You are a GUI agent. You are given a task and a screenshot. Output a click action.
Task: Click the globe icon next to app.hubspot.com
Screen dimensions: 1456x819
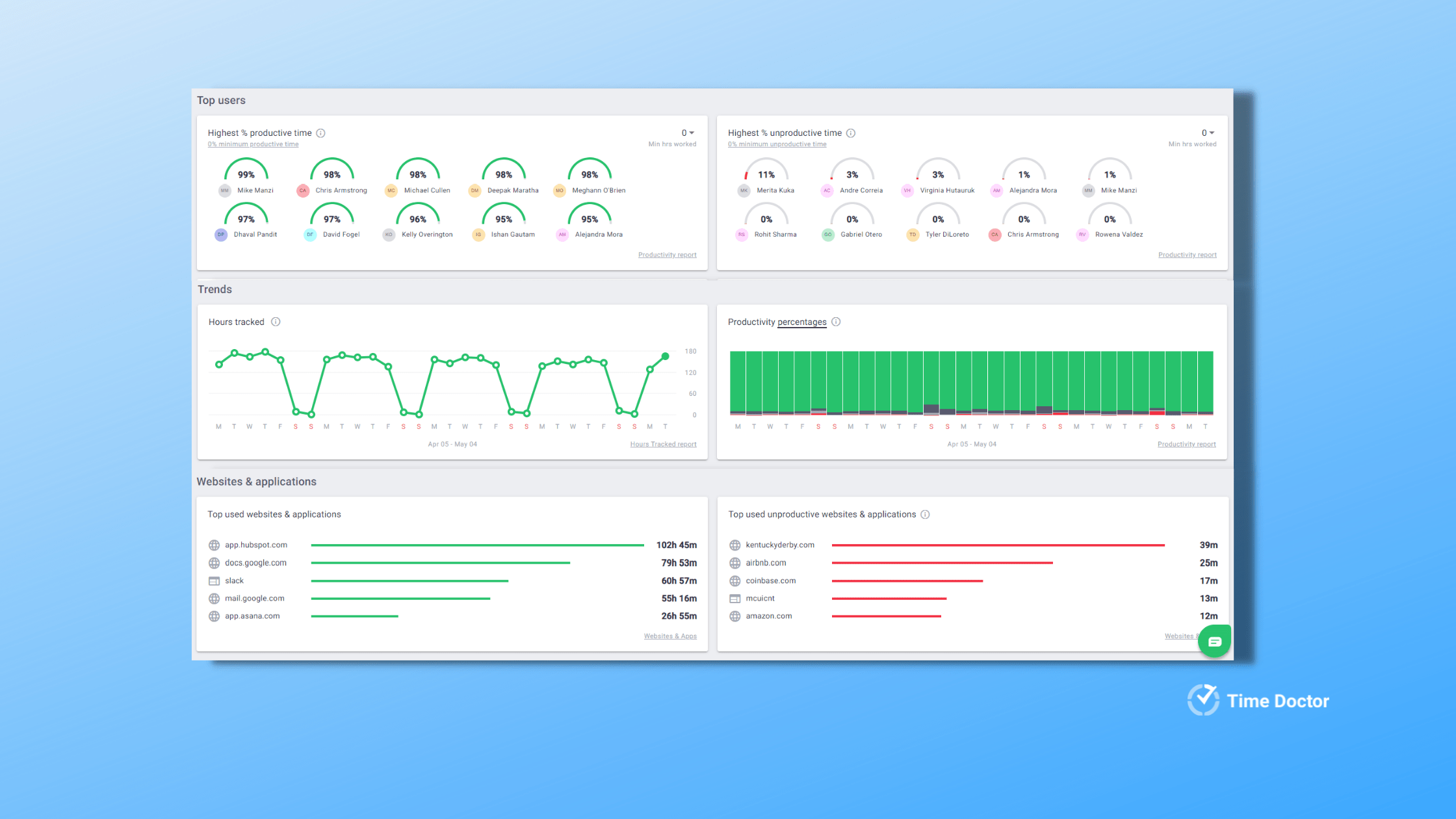[214, 545]
